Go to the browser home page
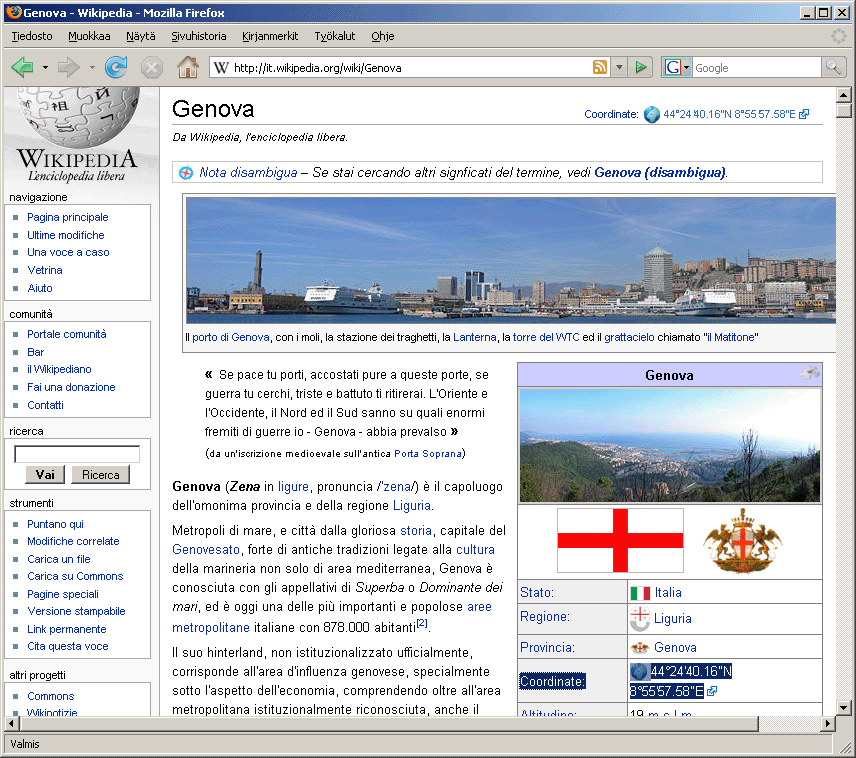This screenshot has width=856, height=758. (186, 67)
